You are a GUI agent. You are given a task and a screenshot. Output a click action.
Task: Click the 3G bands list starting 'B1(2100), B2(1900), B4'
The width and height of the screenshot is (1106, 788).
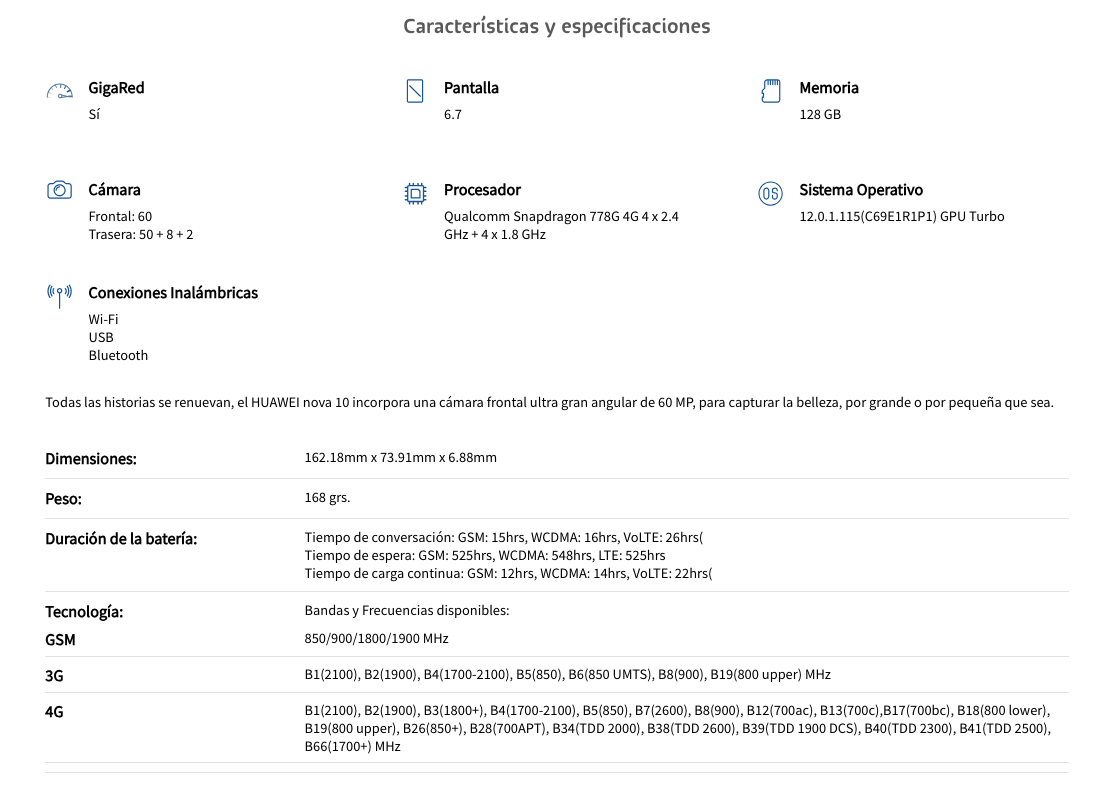(568, 675)
